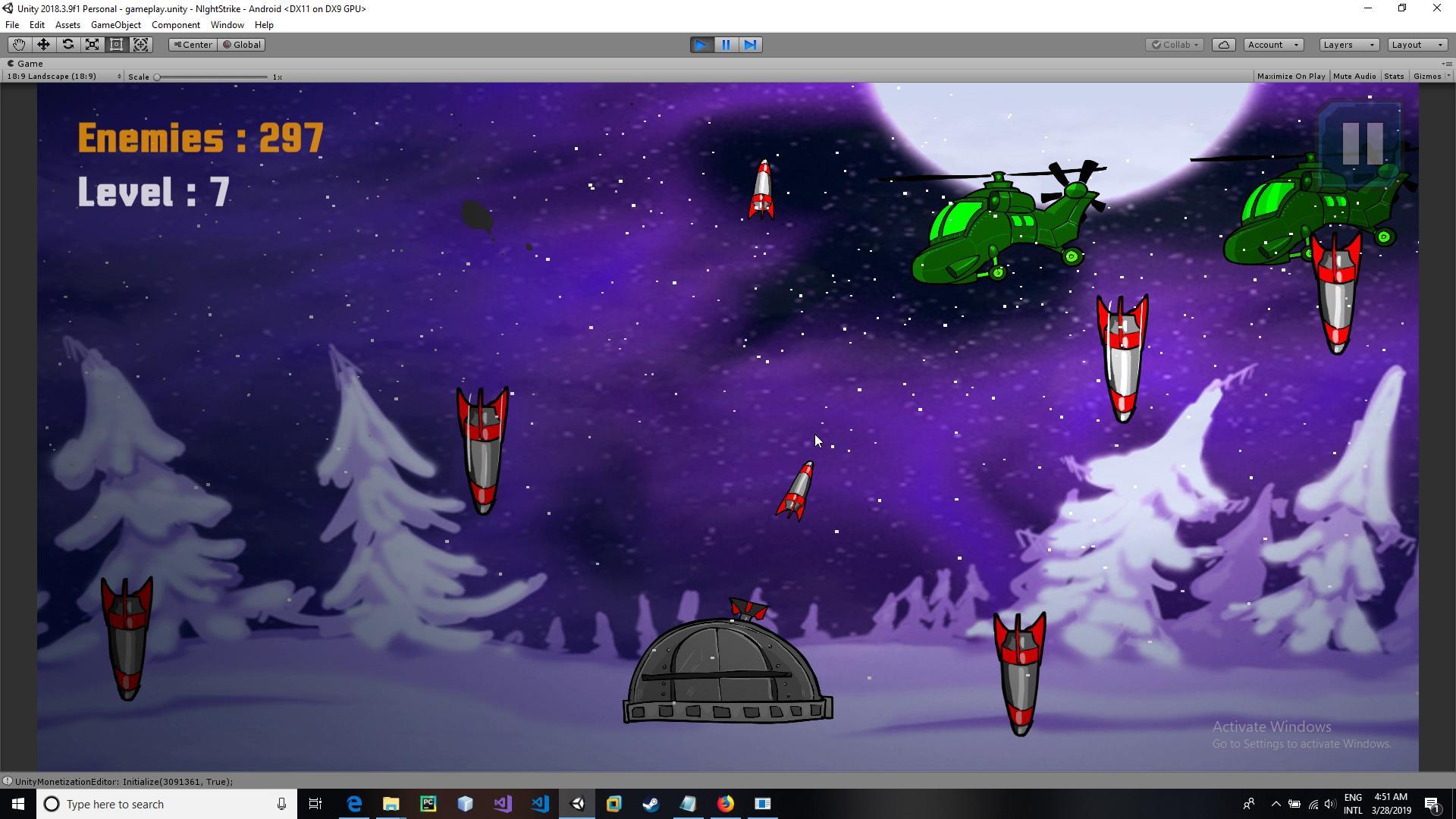Mute audio in the Game view
Screen dimensions: 1456x819
pos(1354,76)
